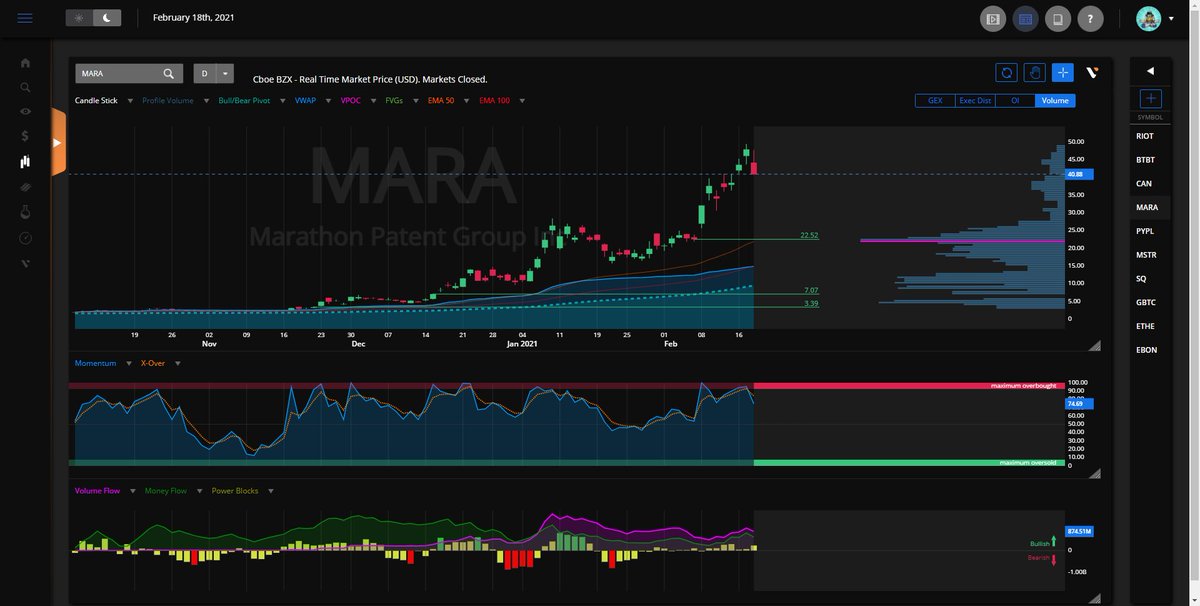
Task: Collapse the right panel with the arrow button
Action: pyautogui.click(x=1148, y=70)
